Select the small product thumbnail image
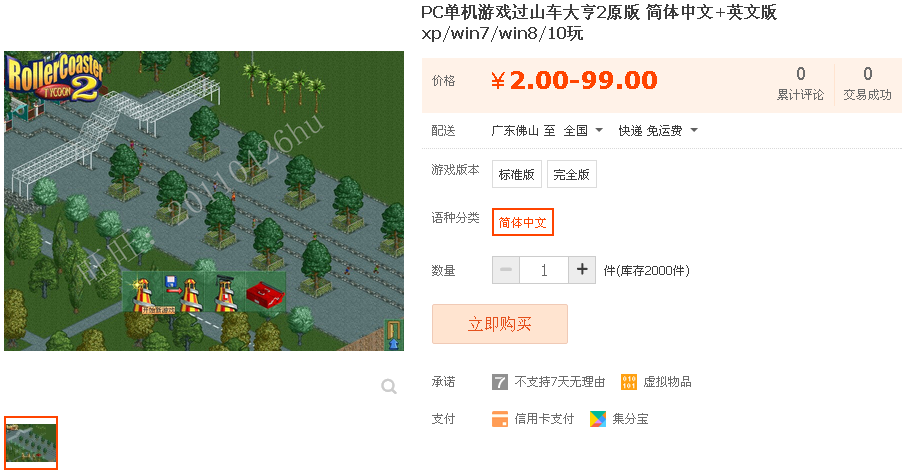The width and height of the screenshot is (907, 475). tap(31, 443)
